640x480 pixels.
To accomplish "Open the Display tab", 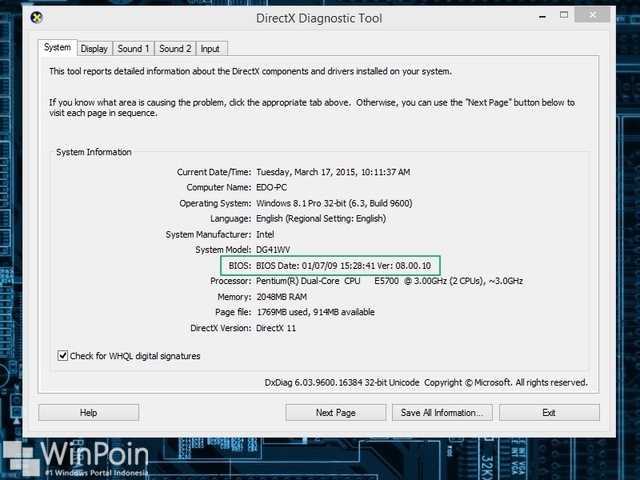I will (x=94, y=49).
